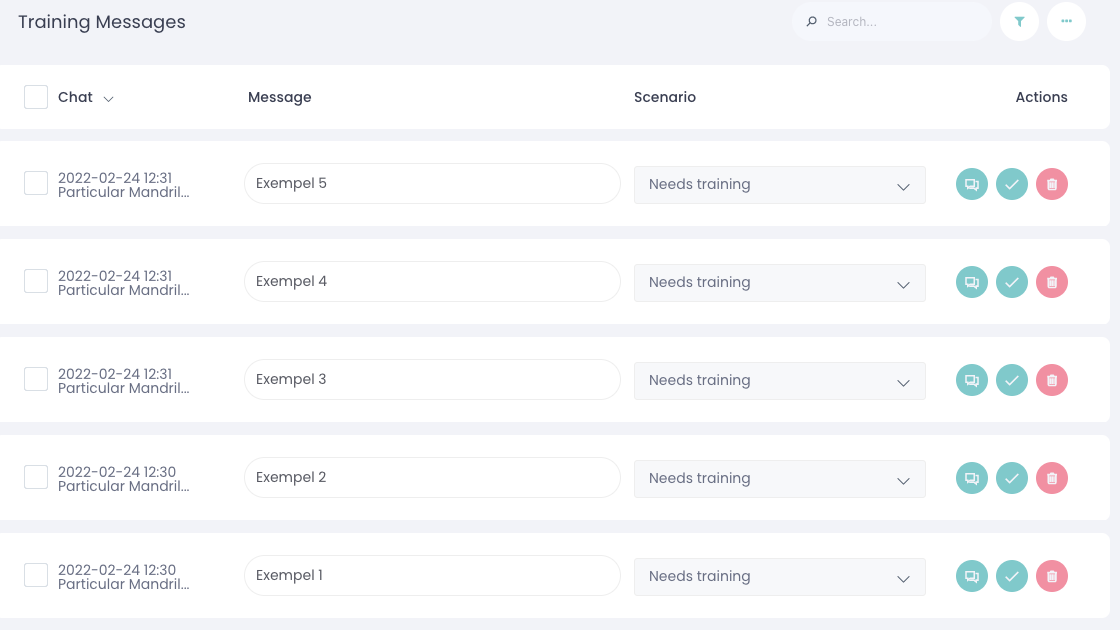The height and width of the screenshot is (630, 1120).
Task: Expand the Scenario dropdown for Exempel 5
Action: [x=779, y=185]
